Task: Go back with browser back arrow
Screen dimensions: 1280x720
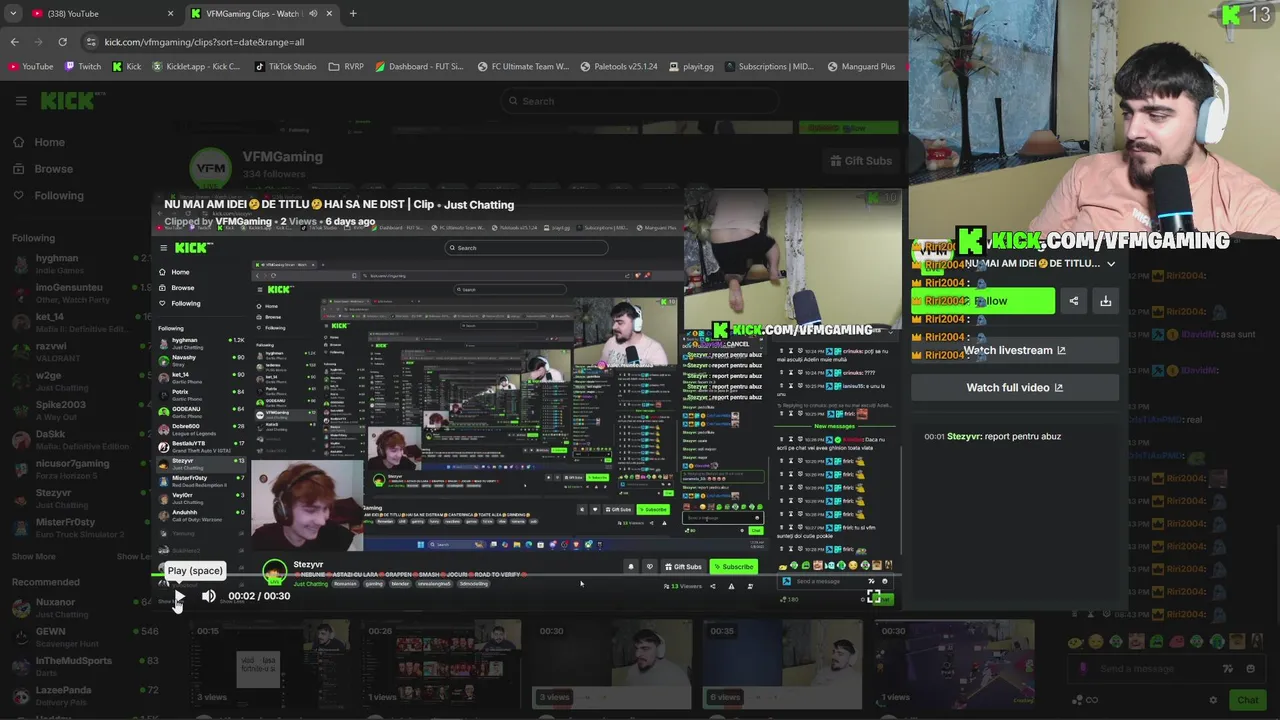Action: tap(14, 42)
